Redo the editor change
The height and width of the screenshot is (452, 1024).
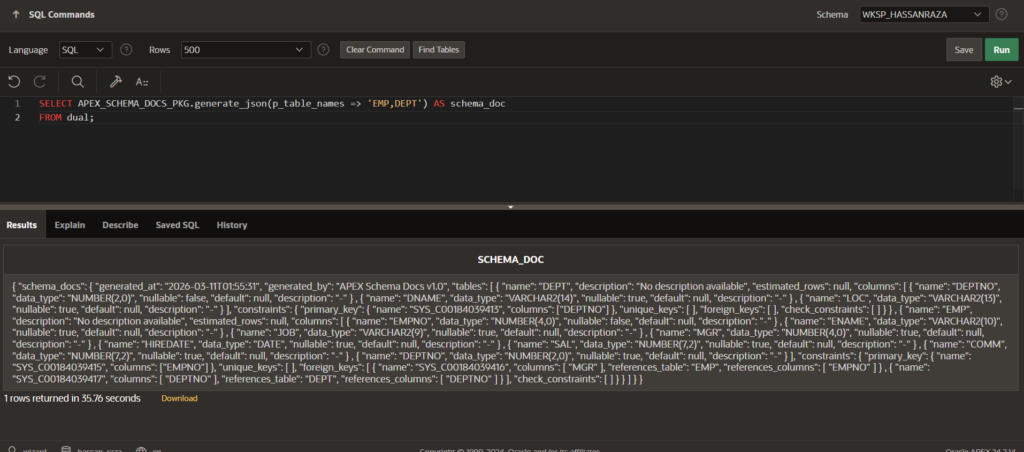click(x=40, y=81)
